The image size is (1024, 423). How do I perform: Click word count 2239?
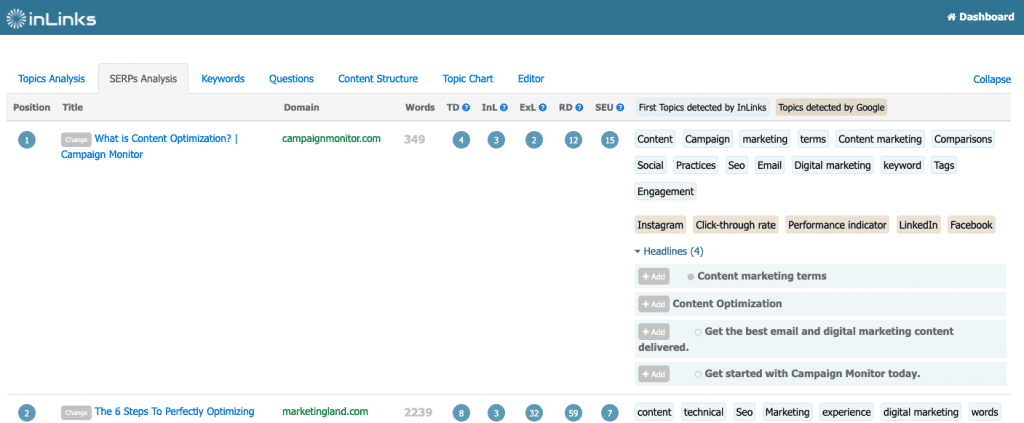point(418,413)
